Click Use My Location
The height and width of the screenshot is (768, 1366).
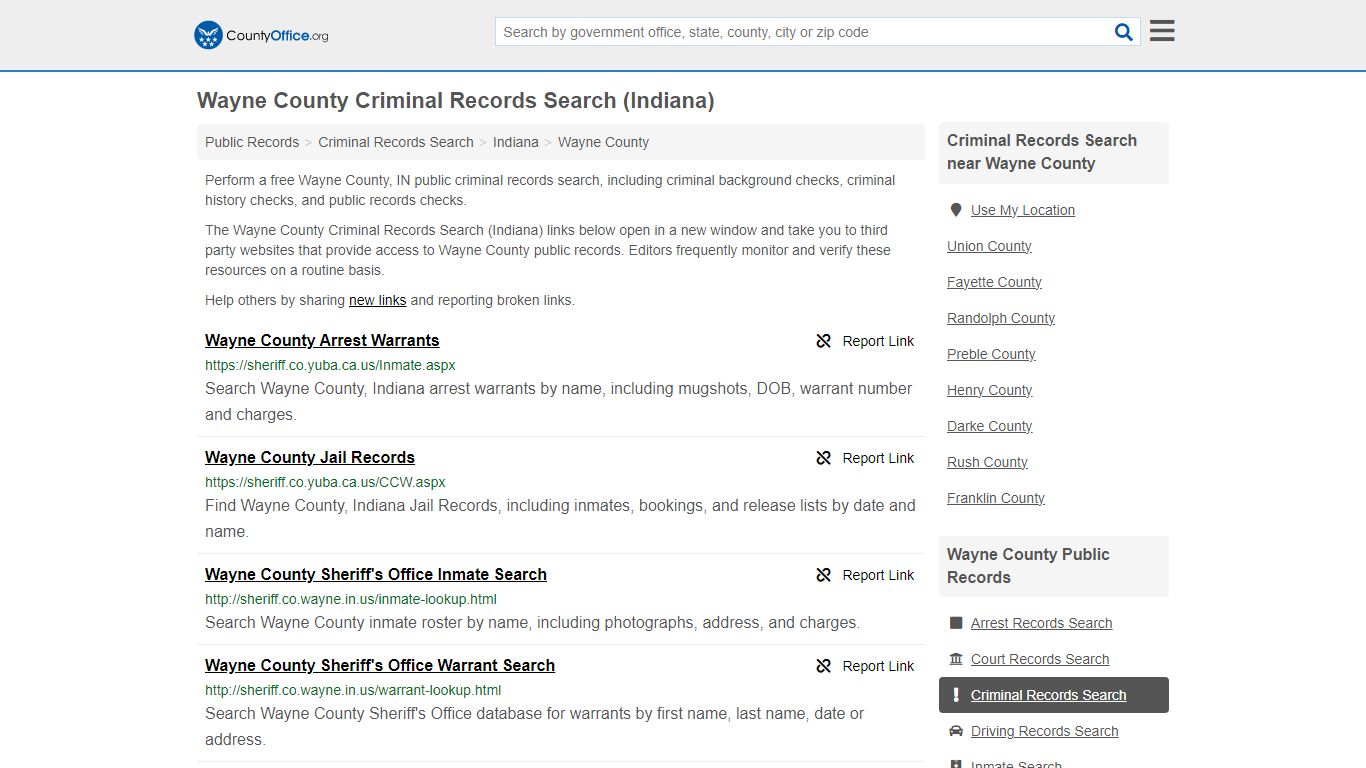[x=1023, y=210]
